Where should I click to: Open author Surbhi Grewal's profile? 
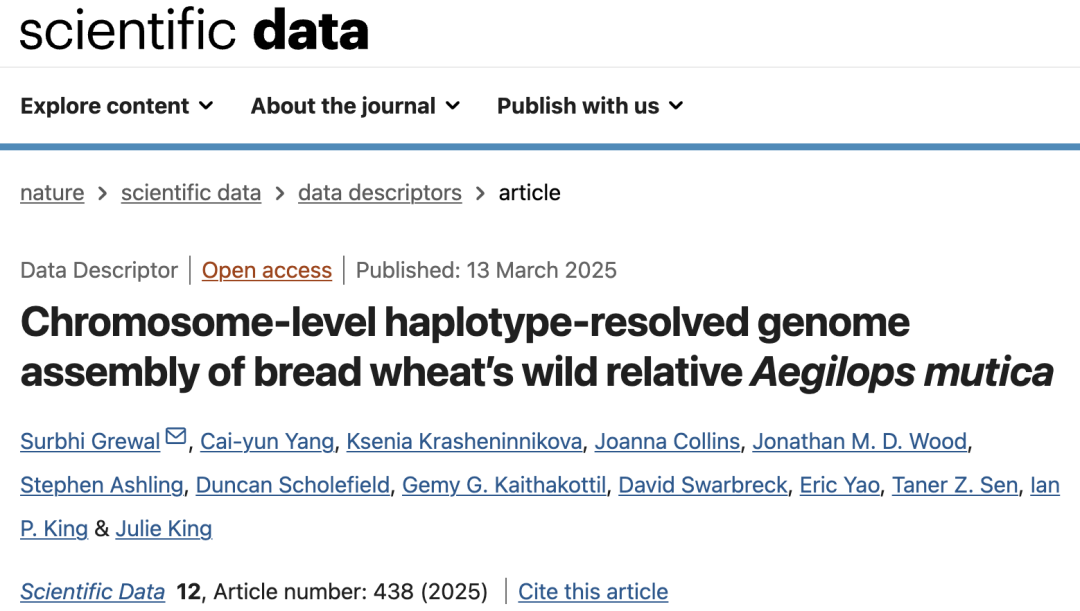[90, 441]
